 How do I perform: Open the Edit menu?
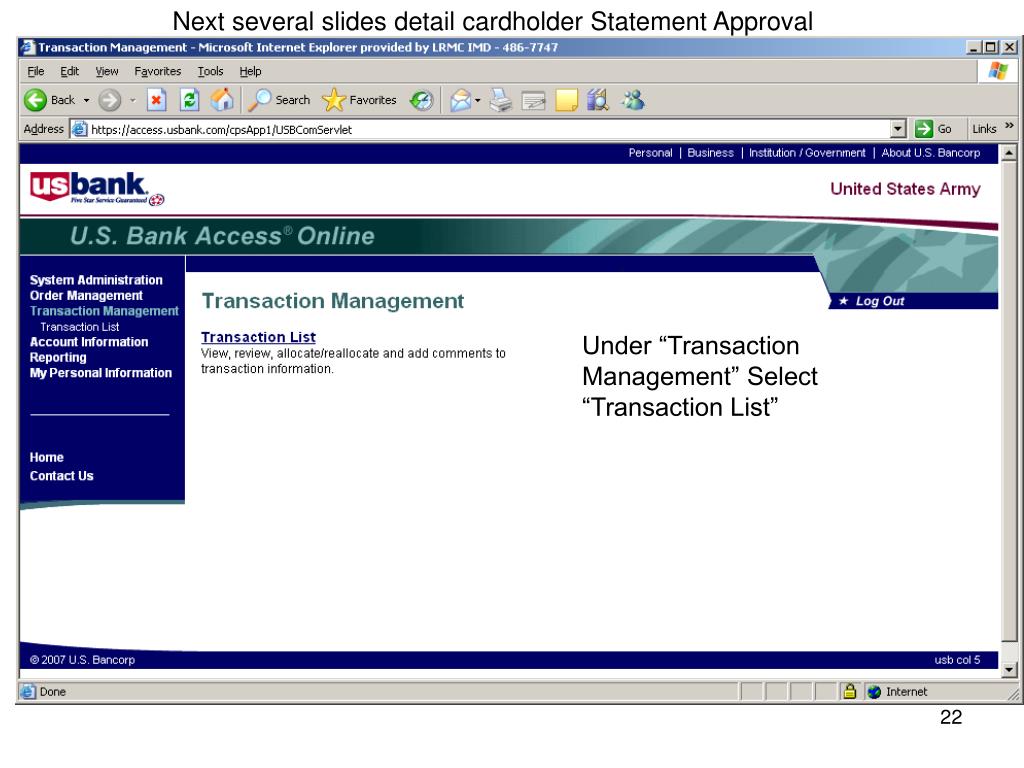click(x=69, y=71)
